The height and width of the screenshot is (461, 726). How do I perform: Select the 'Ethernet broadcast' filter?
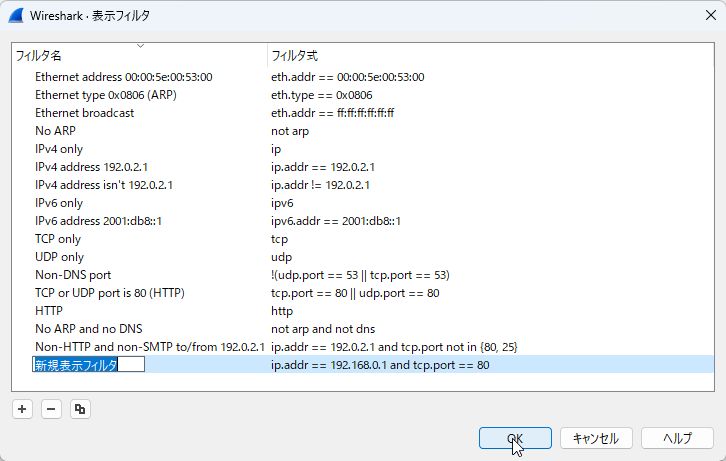pyautogui.click(x=84, y=113)
